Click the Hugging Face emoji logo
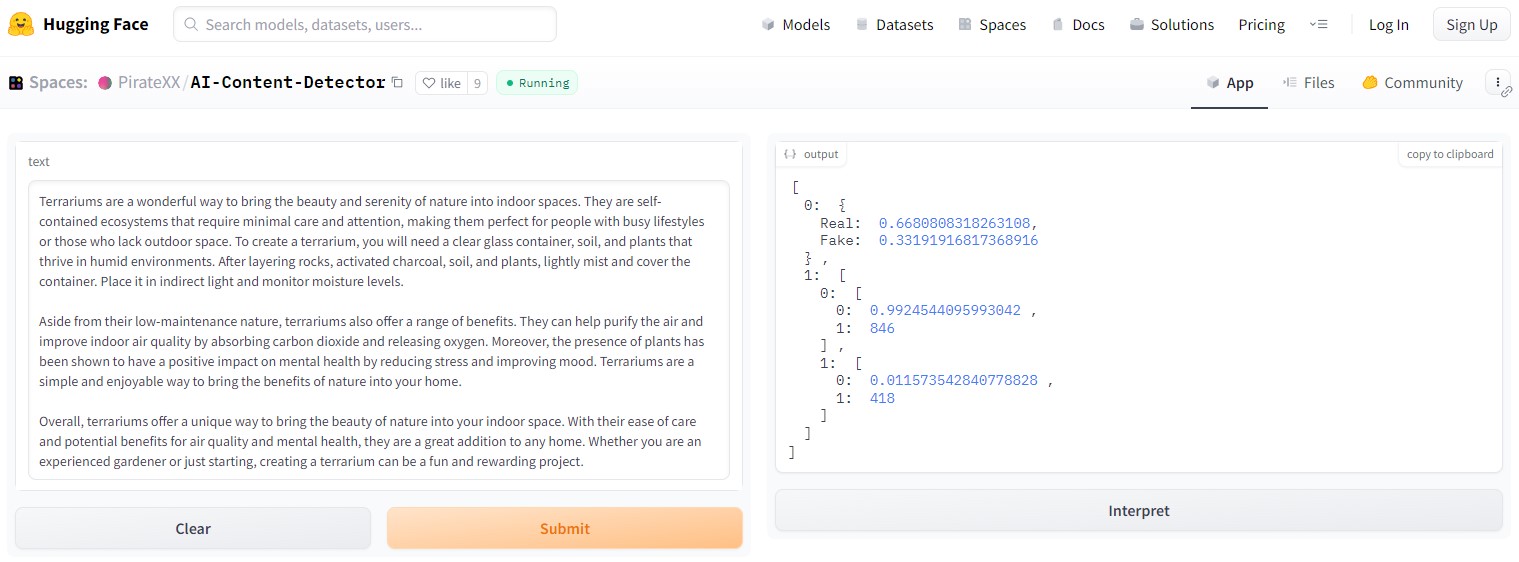The height and width of the screenshot is (562, 1519). point(21,24)
